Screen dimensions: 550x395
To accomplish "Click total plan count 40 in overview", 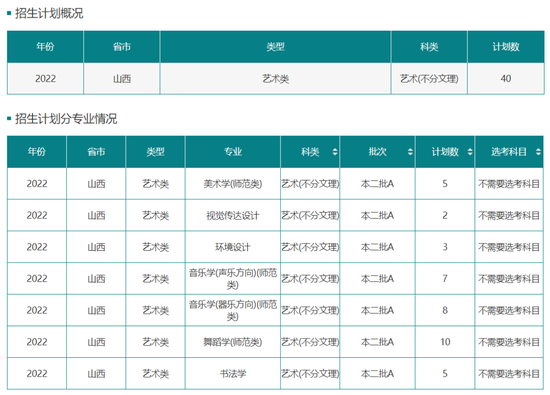I will tap(505, 78).
